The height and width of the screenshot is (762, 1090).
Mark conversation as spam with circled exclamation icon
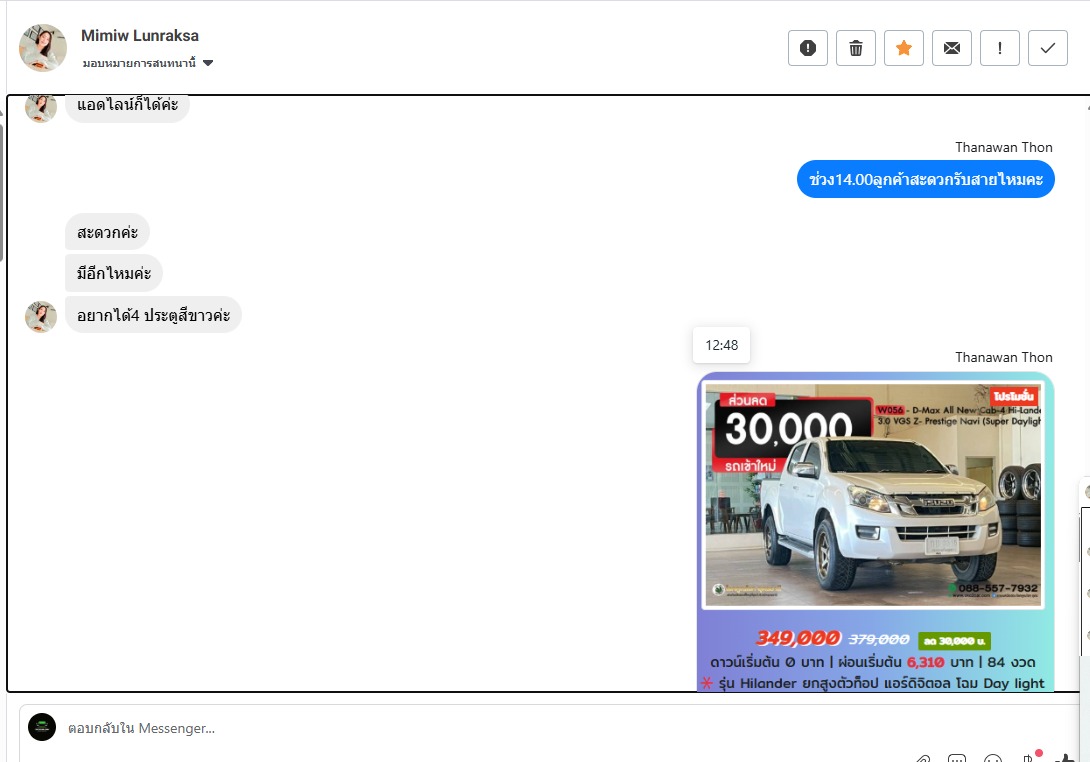point(808,48)
